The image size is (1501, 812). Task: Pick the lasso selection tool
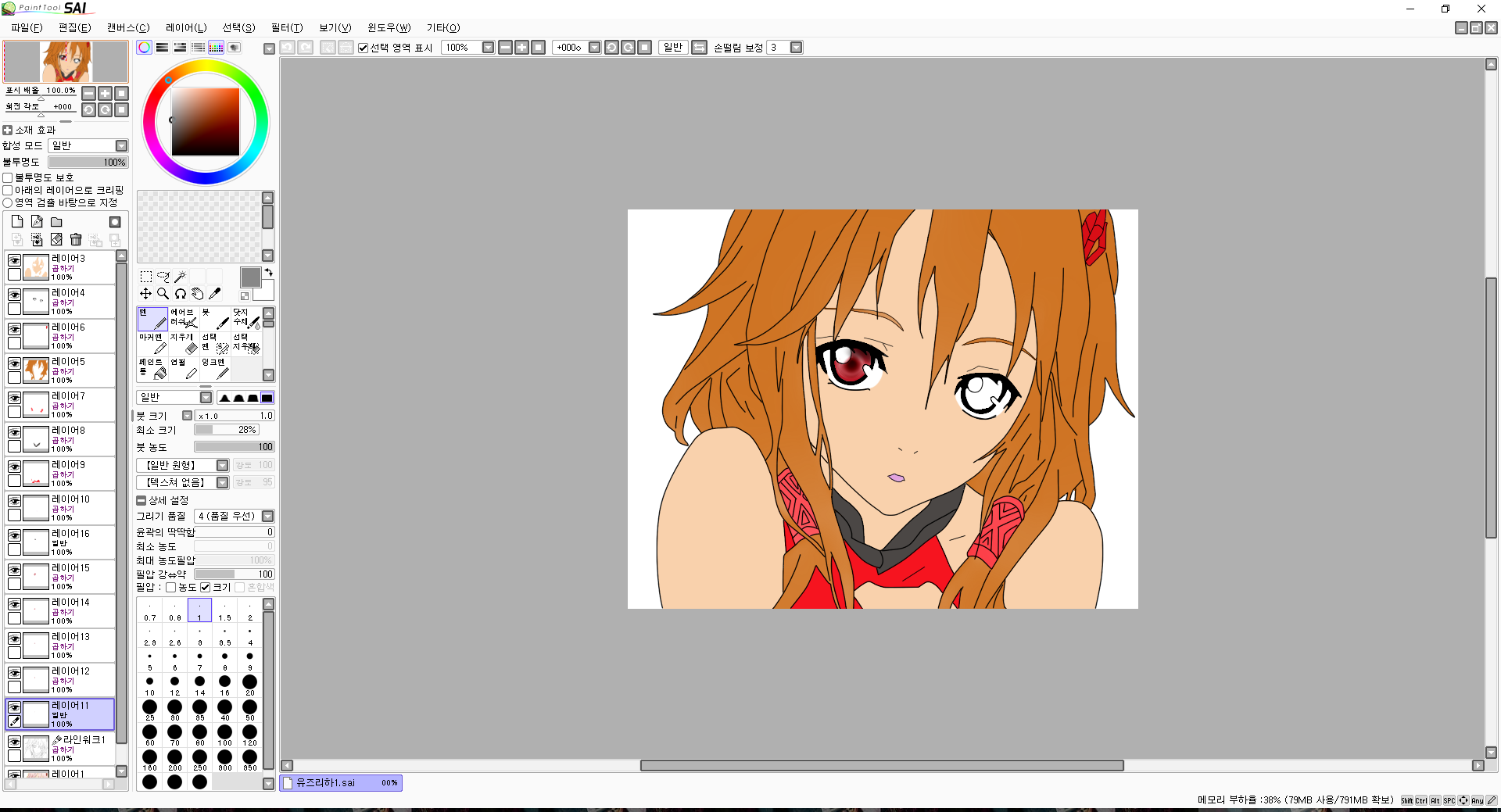coord(163,277)
